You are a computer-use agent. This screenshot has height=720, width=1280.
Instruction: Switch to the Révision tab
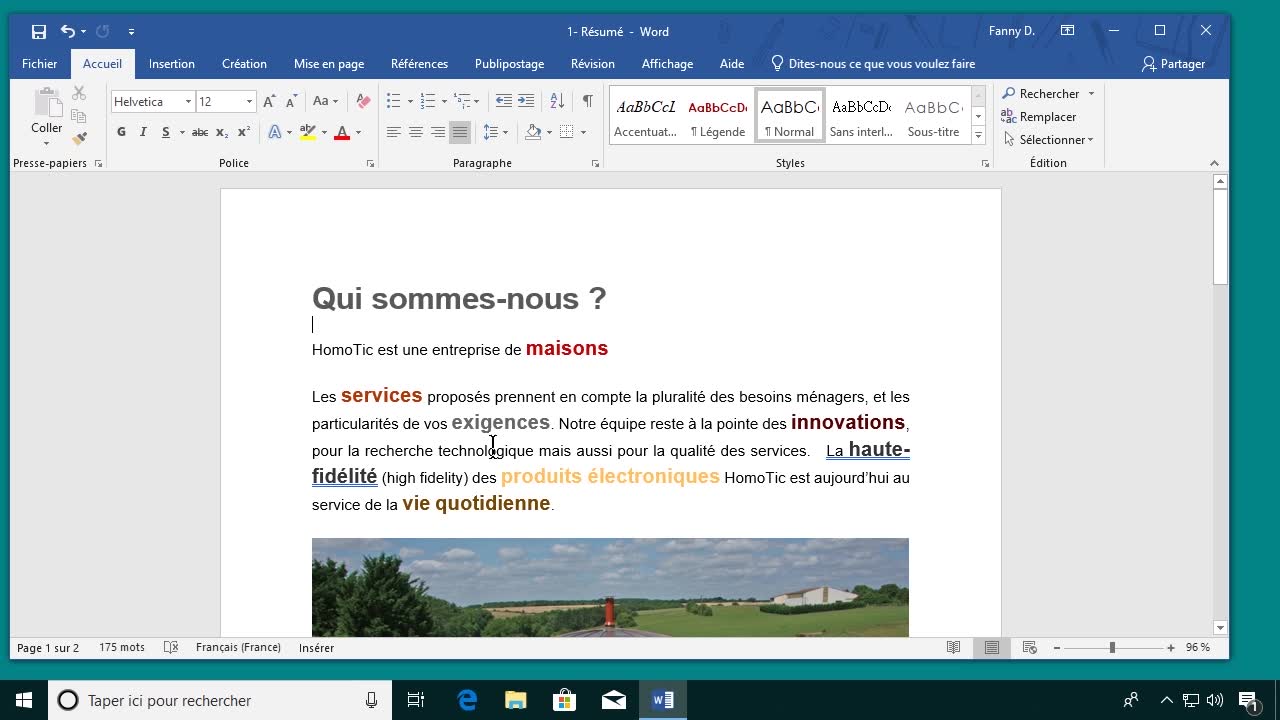point(592,64)
